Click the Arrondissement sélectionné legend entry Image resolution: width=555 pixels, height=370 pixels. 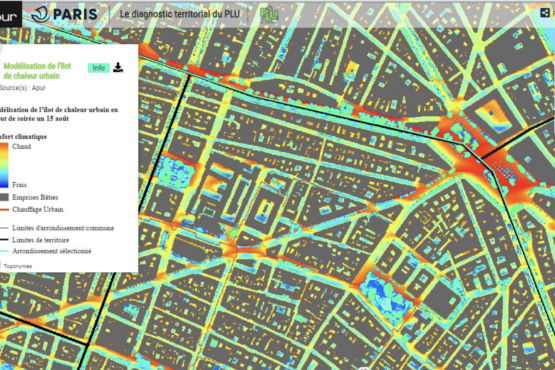[52, 251]
